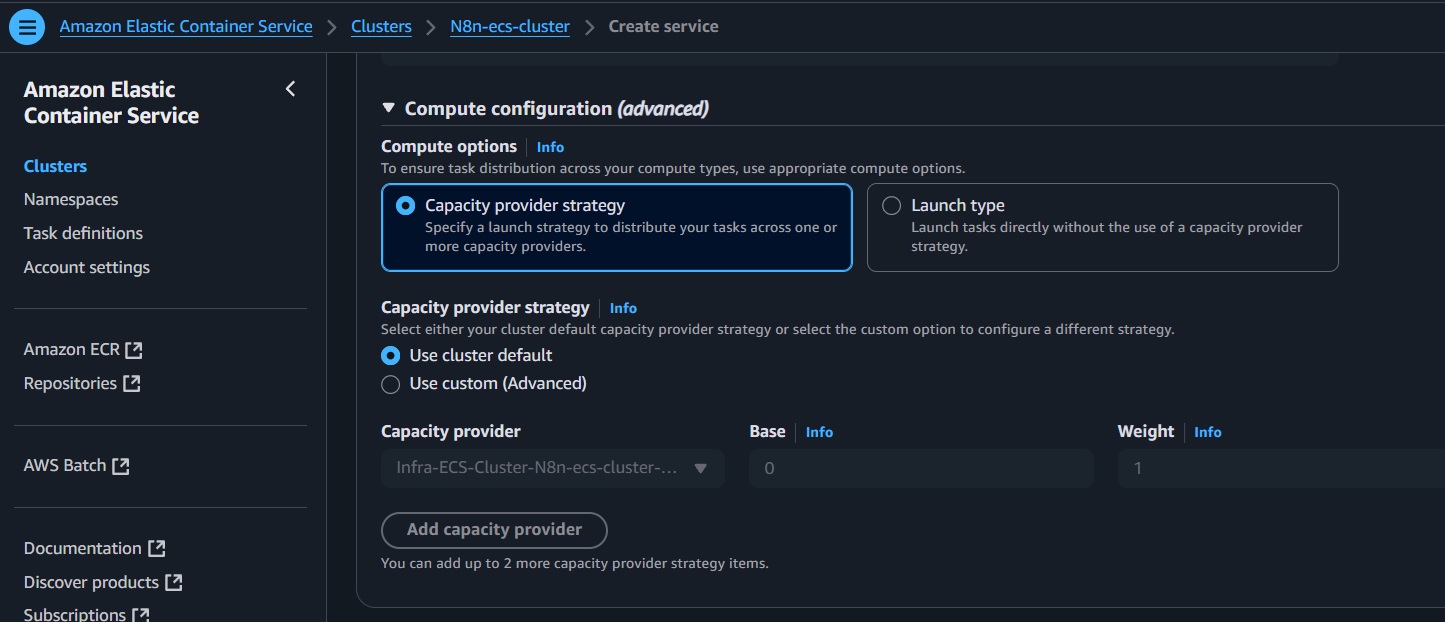The image size is (1445, 622).
Task: Click external link icon beside Documentation
Action: click(x=156, y=549)
